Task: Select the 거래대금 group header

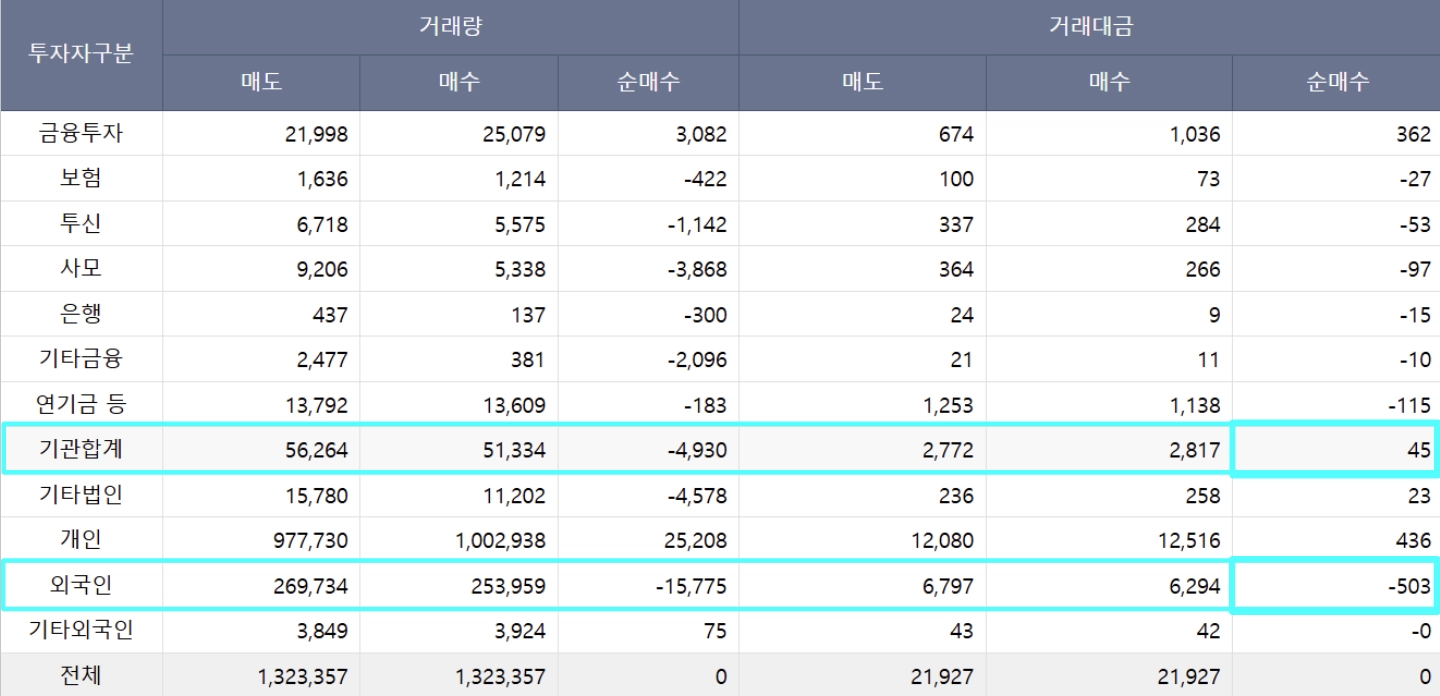Action: [x=1089, y=27]
